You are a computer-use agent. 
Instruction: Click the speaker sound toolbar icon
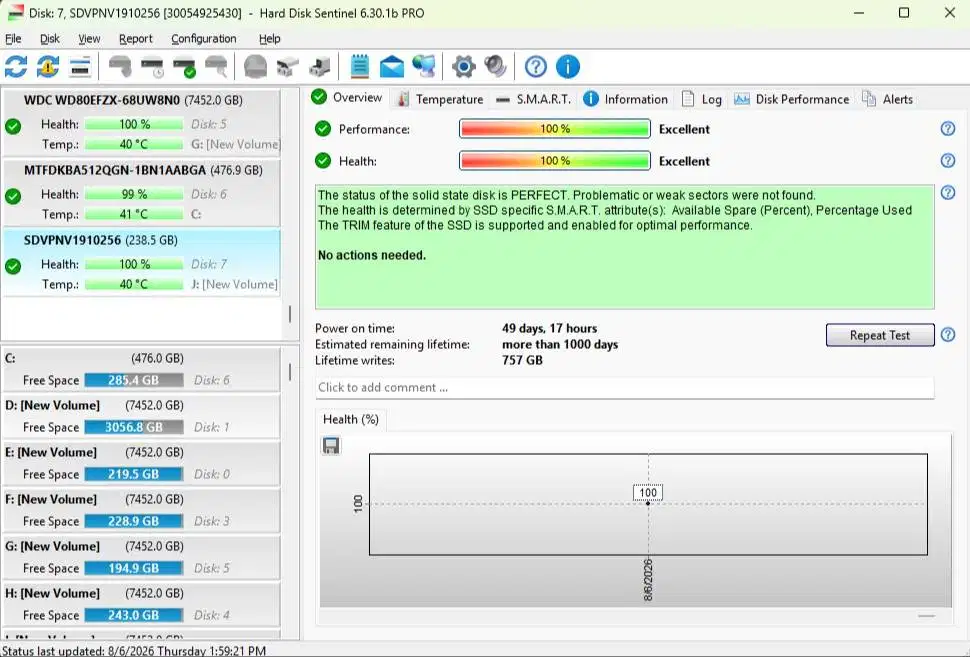click(x=496, y=66)
